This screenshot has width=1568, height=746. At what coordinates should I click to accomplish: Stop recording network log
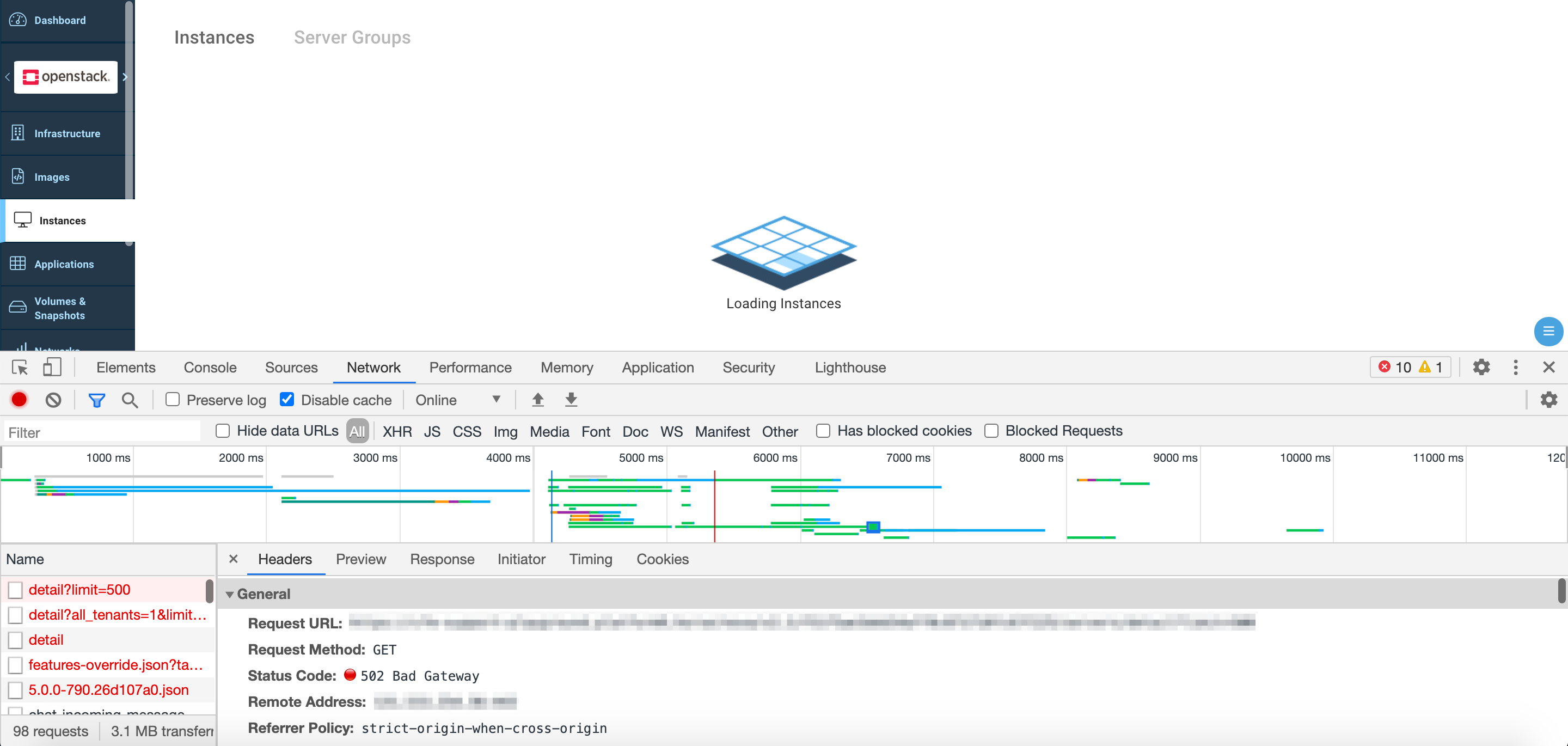click(19, 400)
